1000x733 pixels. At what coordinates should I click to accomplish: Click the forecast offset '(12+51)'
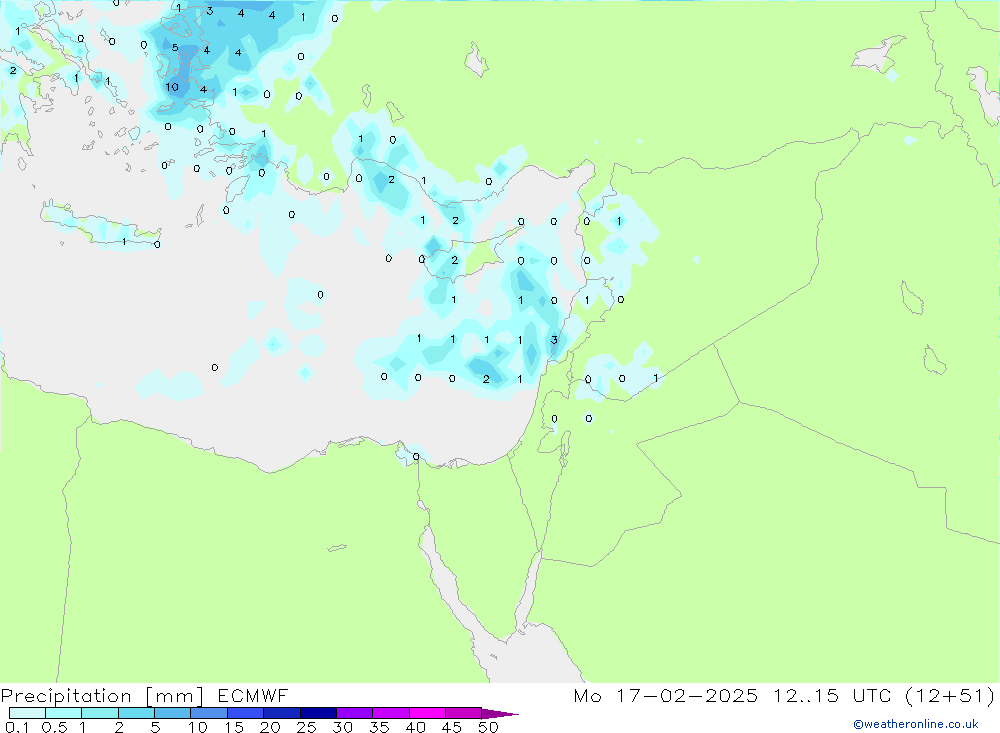[950, 695]
